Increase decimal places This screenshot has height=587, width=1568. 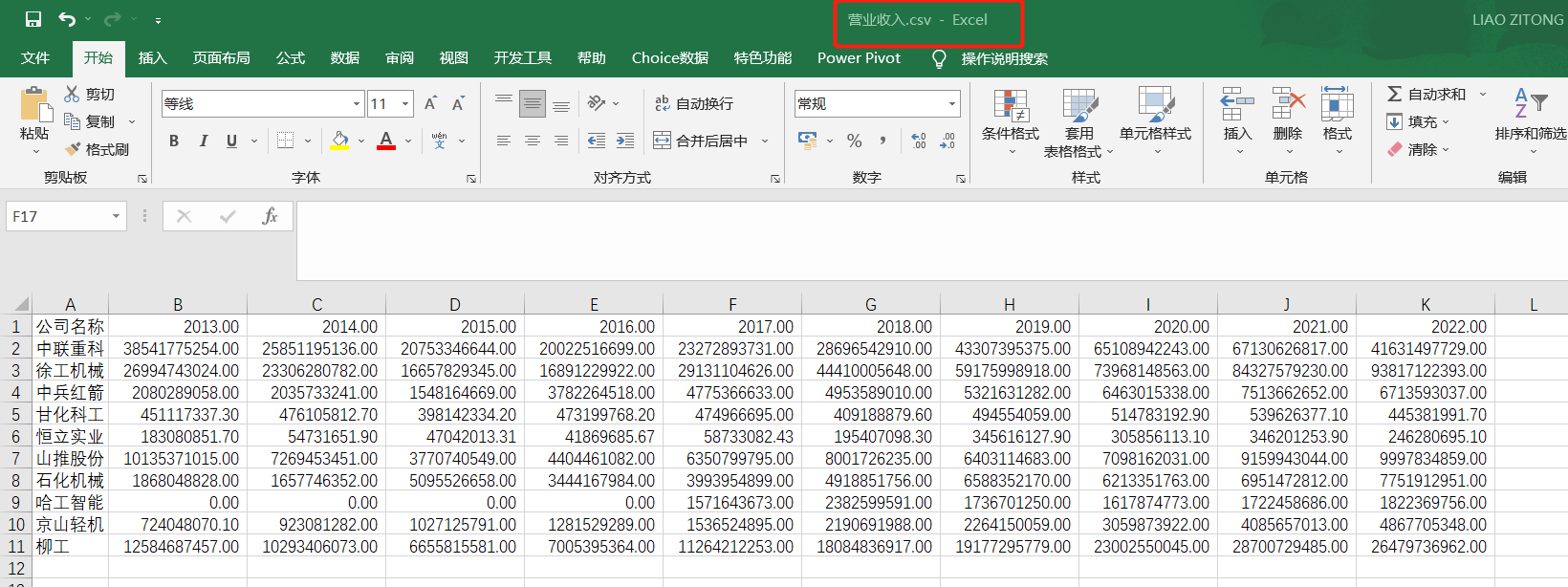tap(918, 141)
